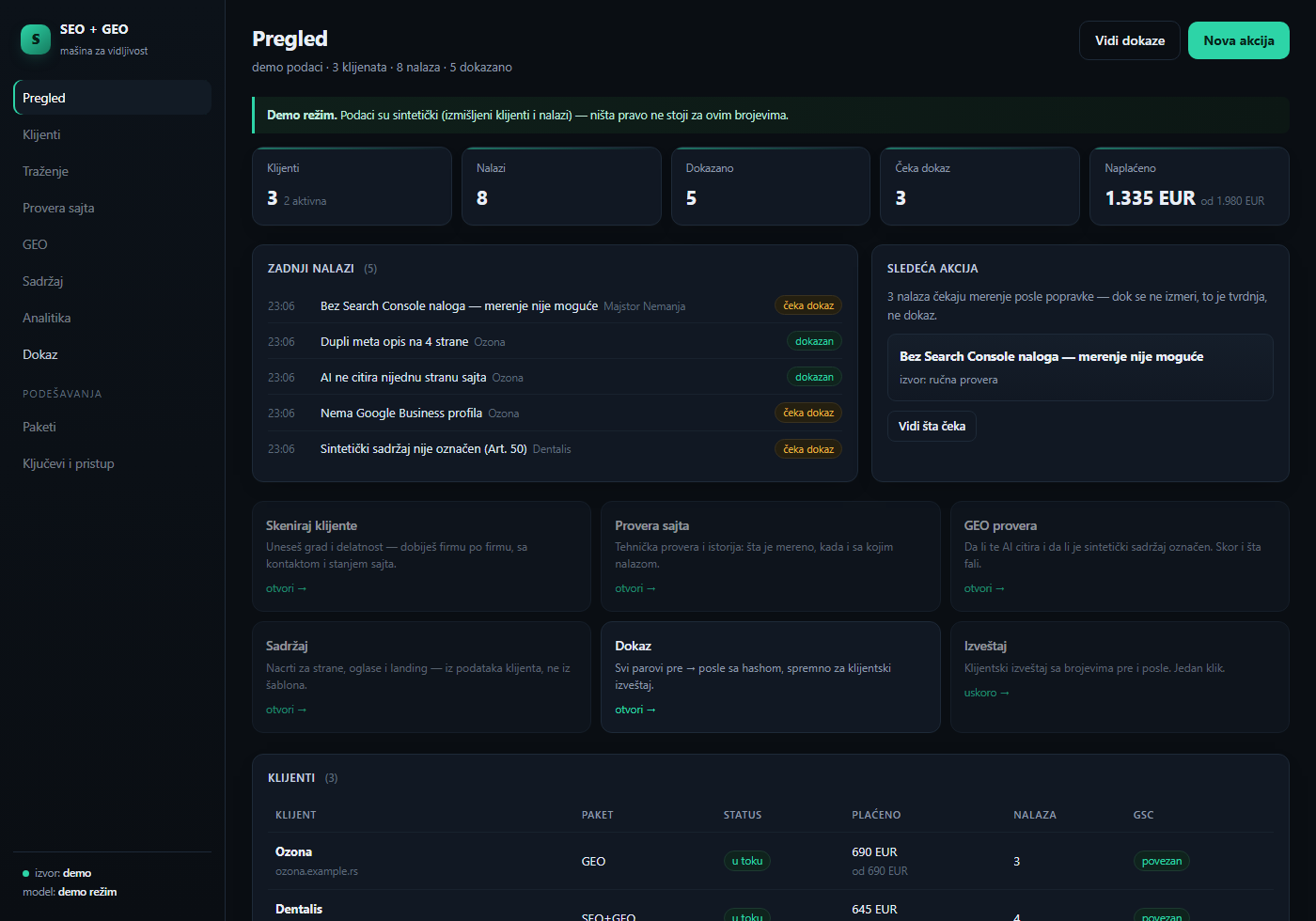Open Traženje in the sidebar
Screen dimensions: 1316x921
113,171
